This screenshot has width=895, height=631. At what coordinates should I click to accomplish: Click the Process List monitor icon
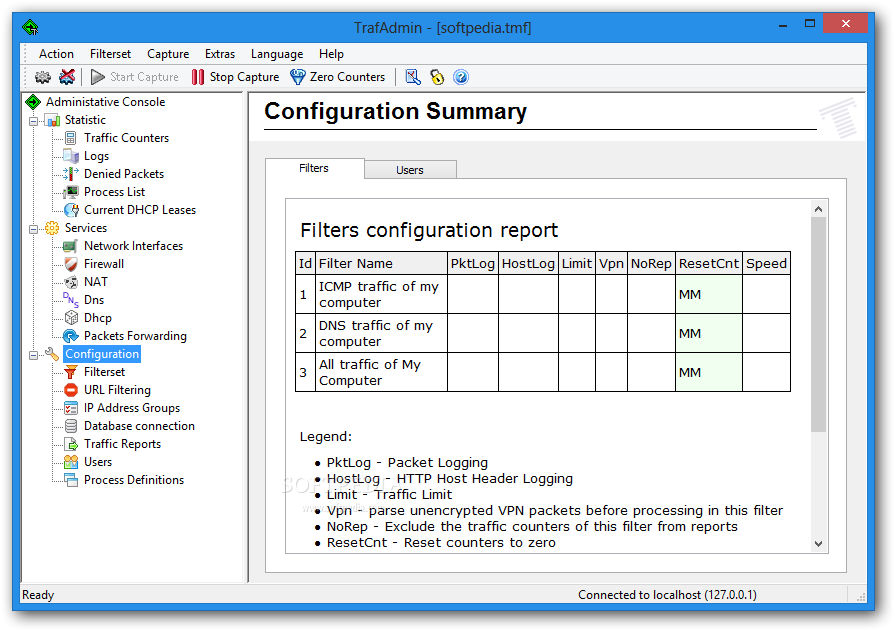[71, 192]
